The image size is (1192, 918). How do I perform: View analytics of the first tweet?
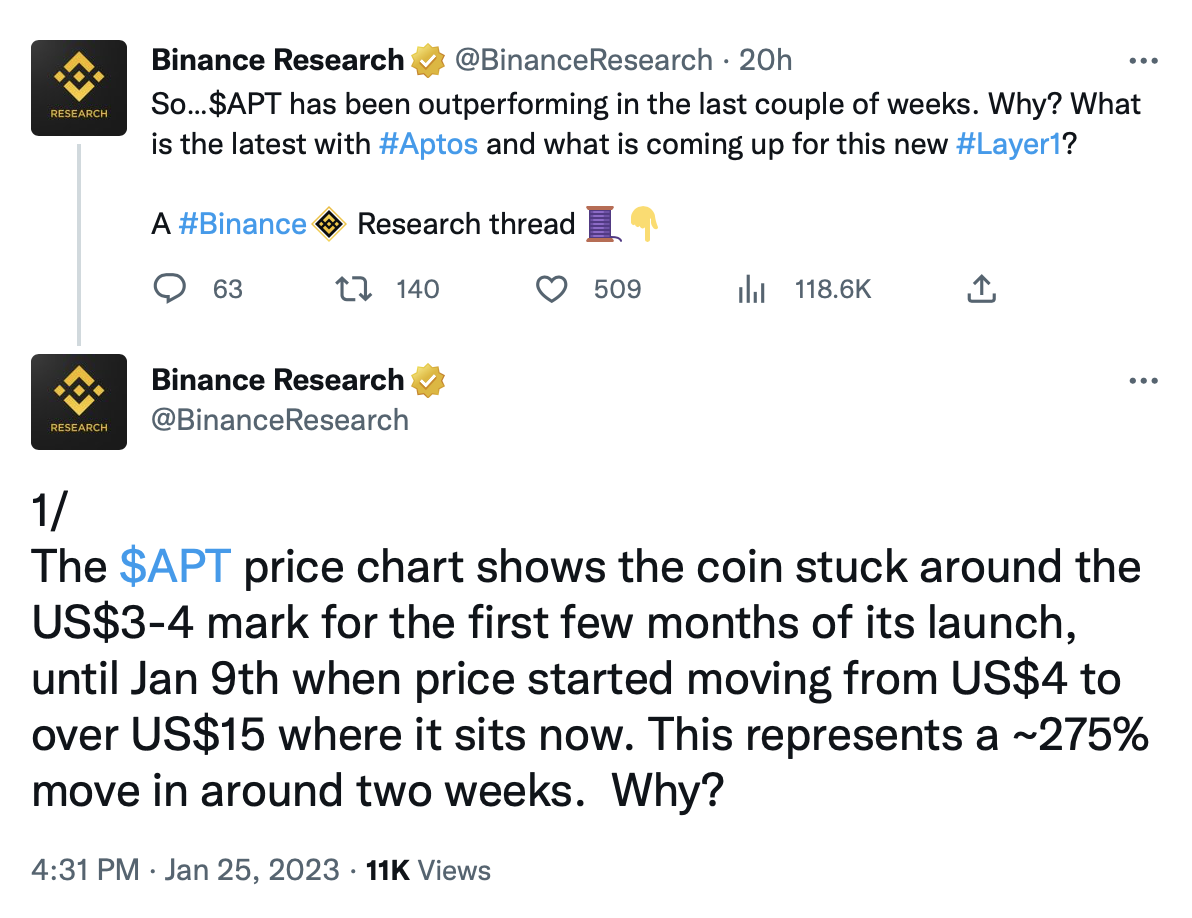751,290
